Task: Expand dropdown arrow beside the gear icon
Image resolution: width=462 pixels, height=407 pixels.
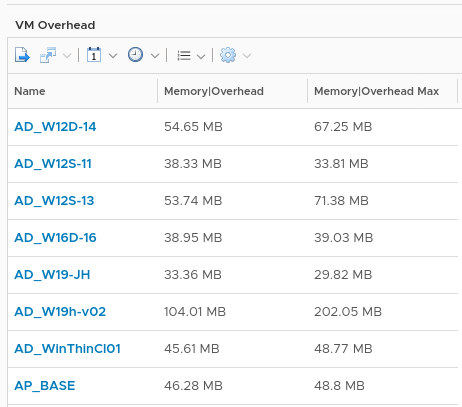Action: pyautogui.click(x=247, y=56)
